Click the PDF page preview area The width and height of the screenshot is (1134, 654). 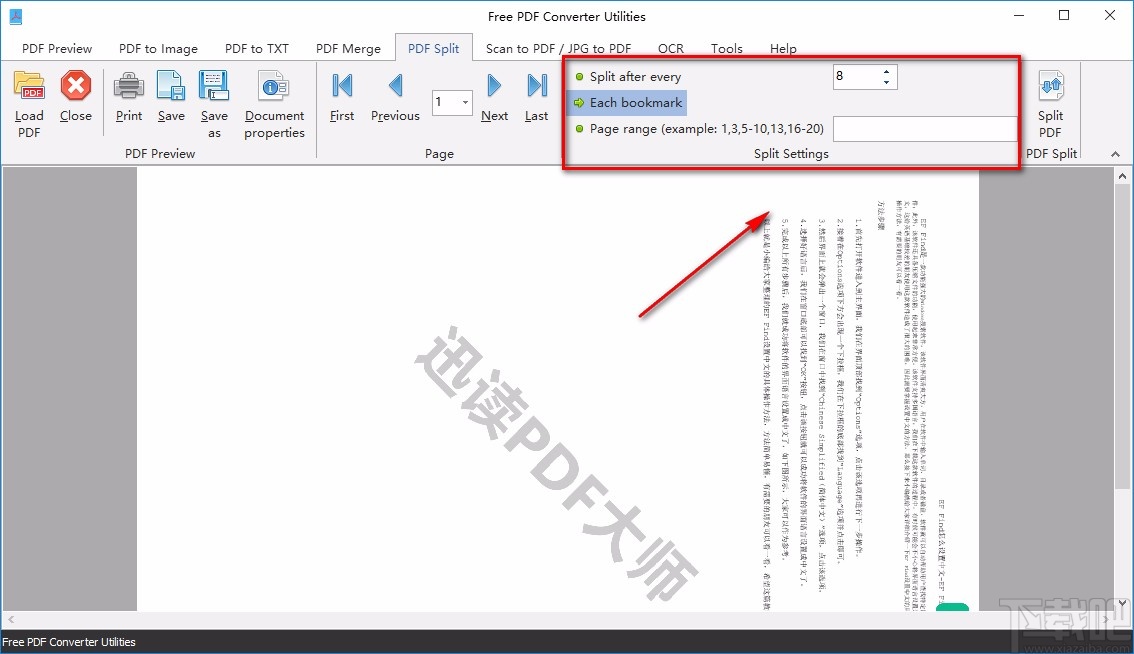[558, 389]
